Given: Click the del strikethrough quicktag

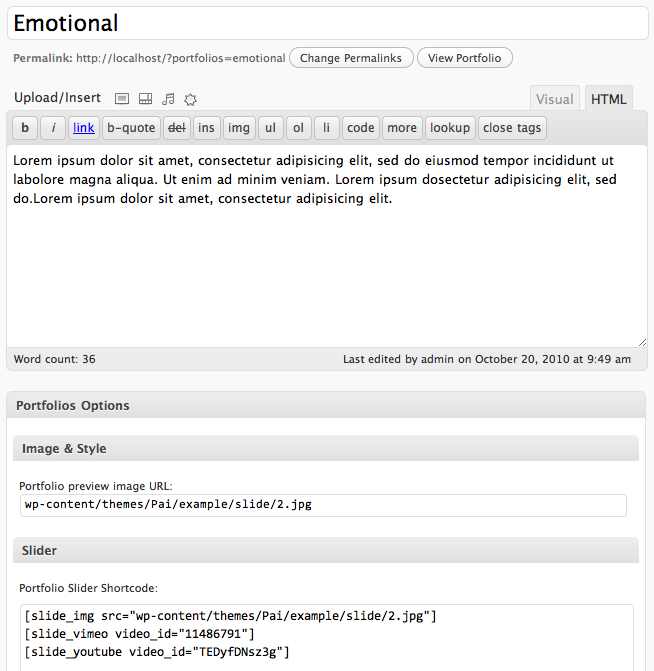Looking at the screenshot, I should coord(176,128).
